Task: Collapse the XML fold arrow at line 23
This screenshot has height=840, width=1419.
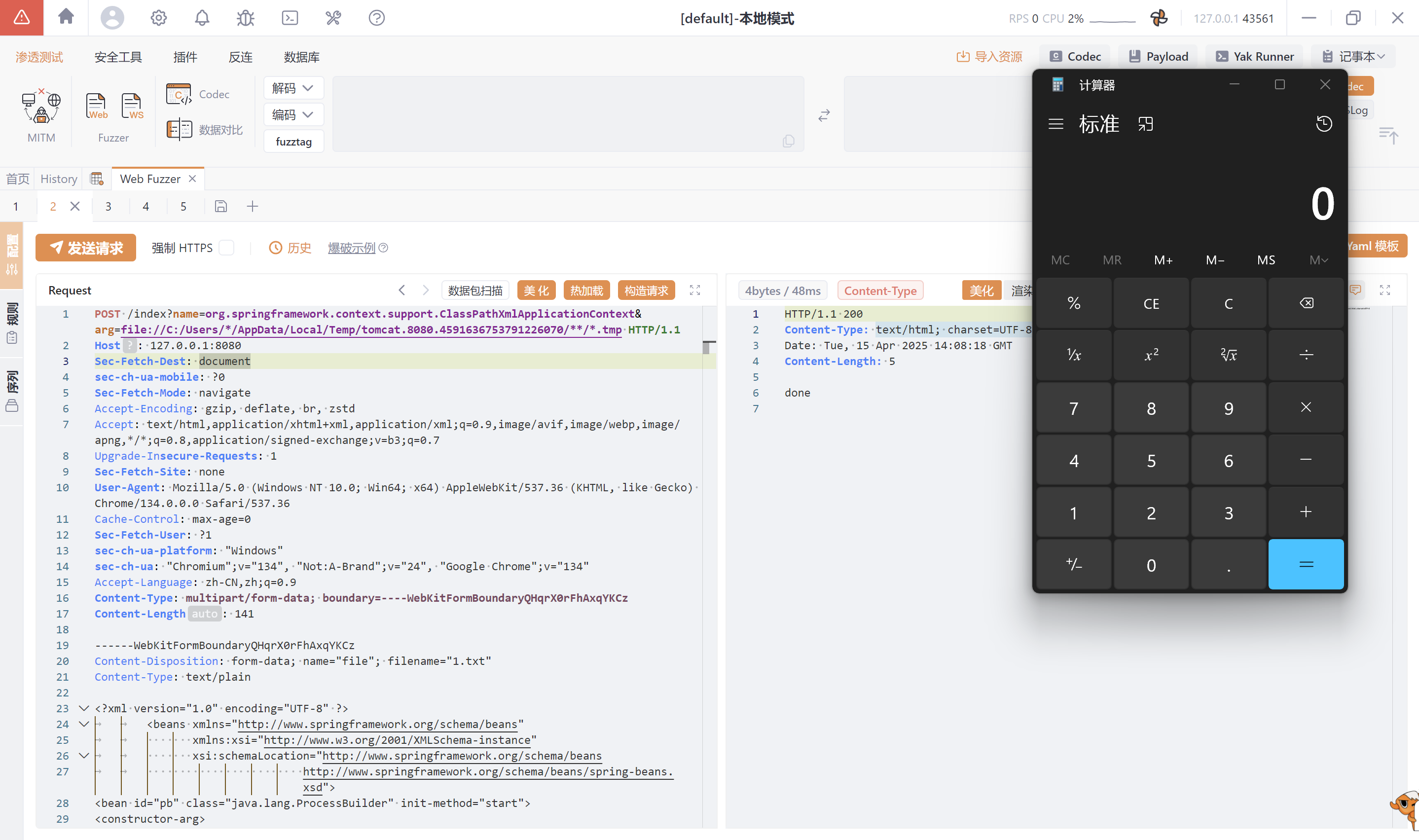Action: [84, 708]
